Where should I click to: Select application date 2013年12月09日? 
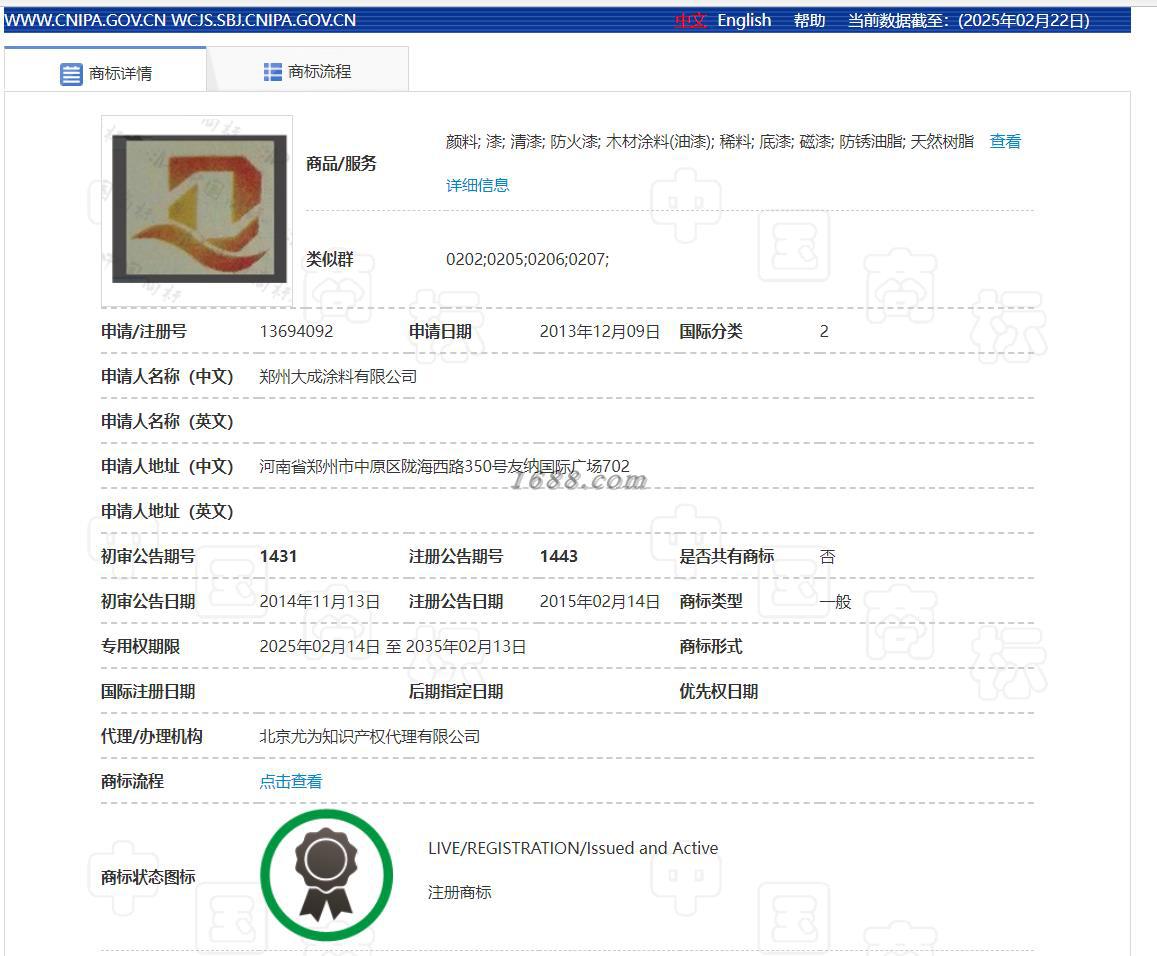pyautogui.click(x=599, y=331)
